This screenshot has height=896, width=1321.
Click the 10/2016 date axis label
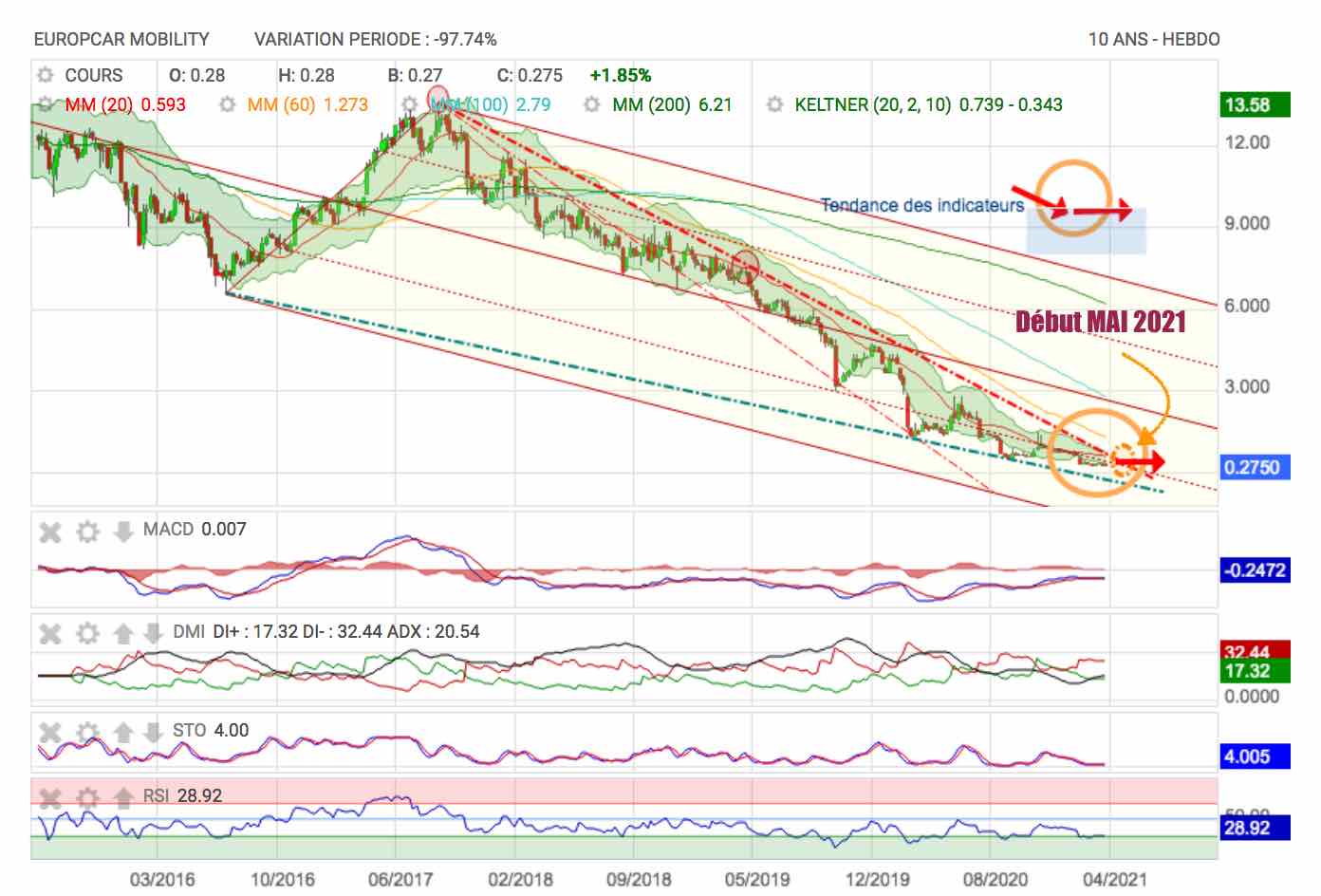[x=282, y=879]
